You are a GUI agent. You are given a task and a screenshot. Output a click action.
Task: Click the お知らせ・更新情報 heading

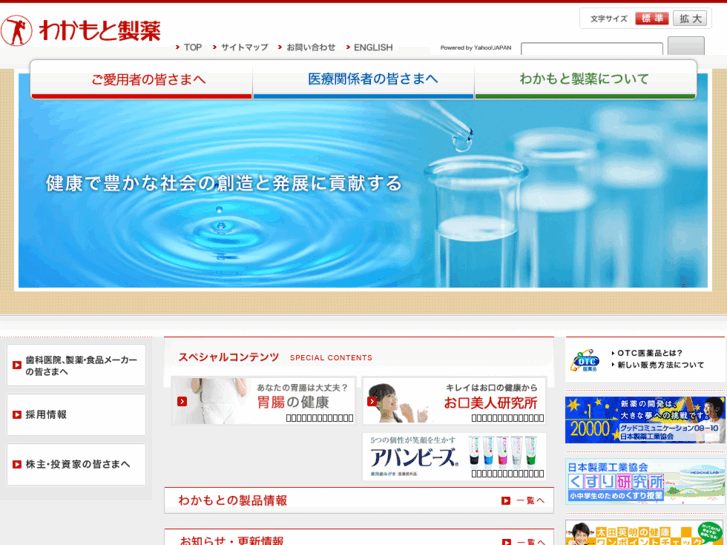click(231, 540)
